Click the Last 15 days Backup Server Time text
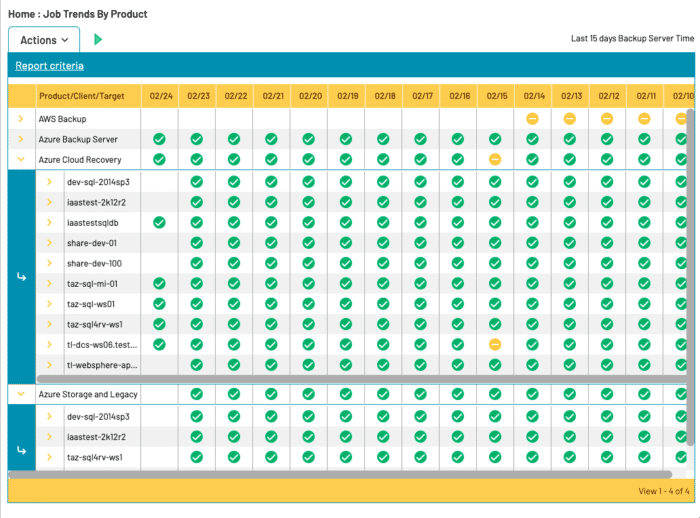Viewport: 700px width, 518px height. click(x=632, y=38)
